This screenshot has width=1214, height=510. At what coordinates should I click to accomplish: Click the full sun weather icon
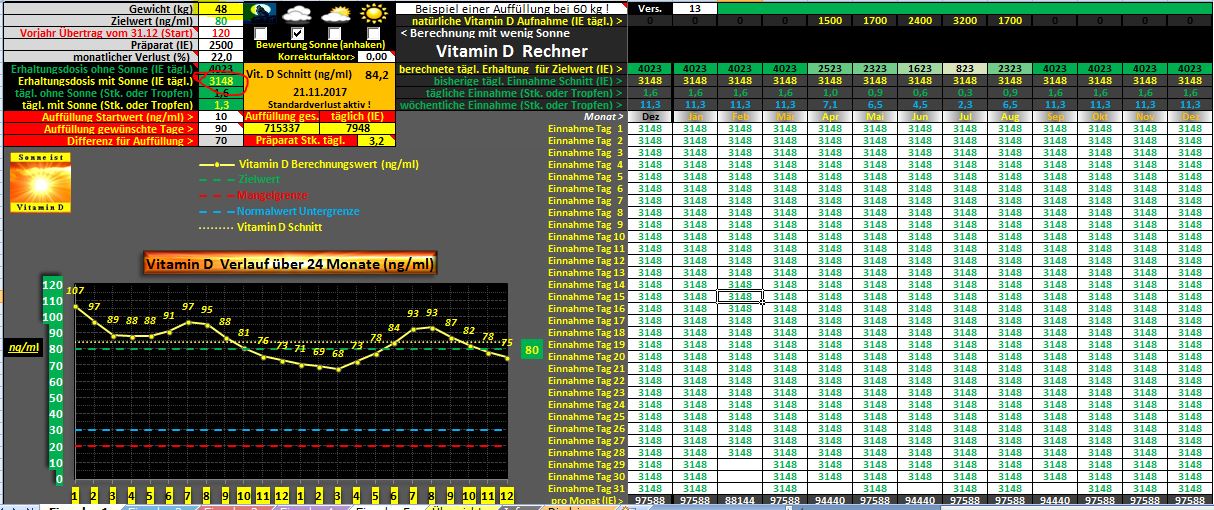point(374,14)
